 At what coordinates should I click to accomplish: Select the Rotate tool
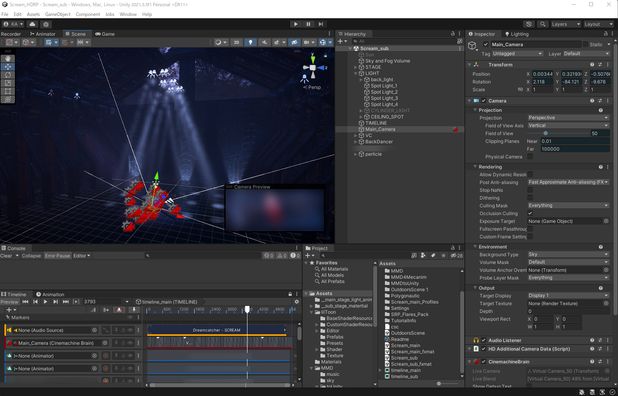coord(8,75)
